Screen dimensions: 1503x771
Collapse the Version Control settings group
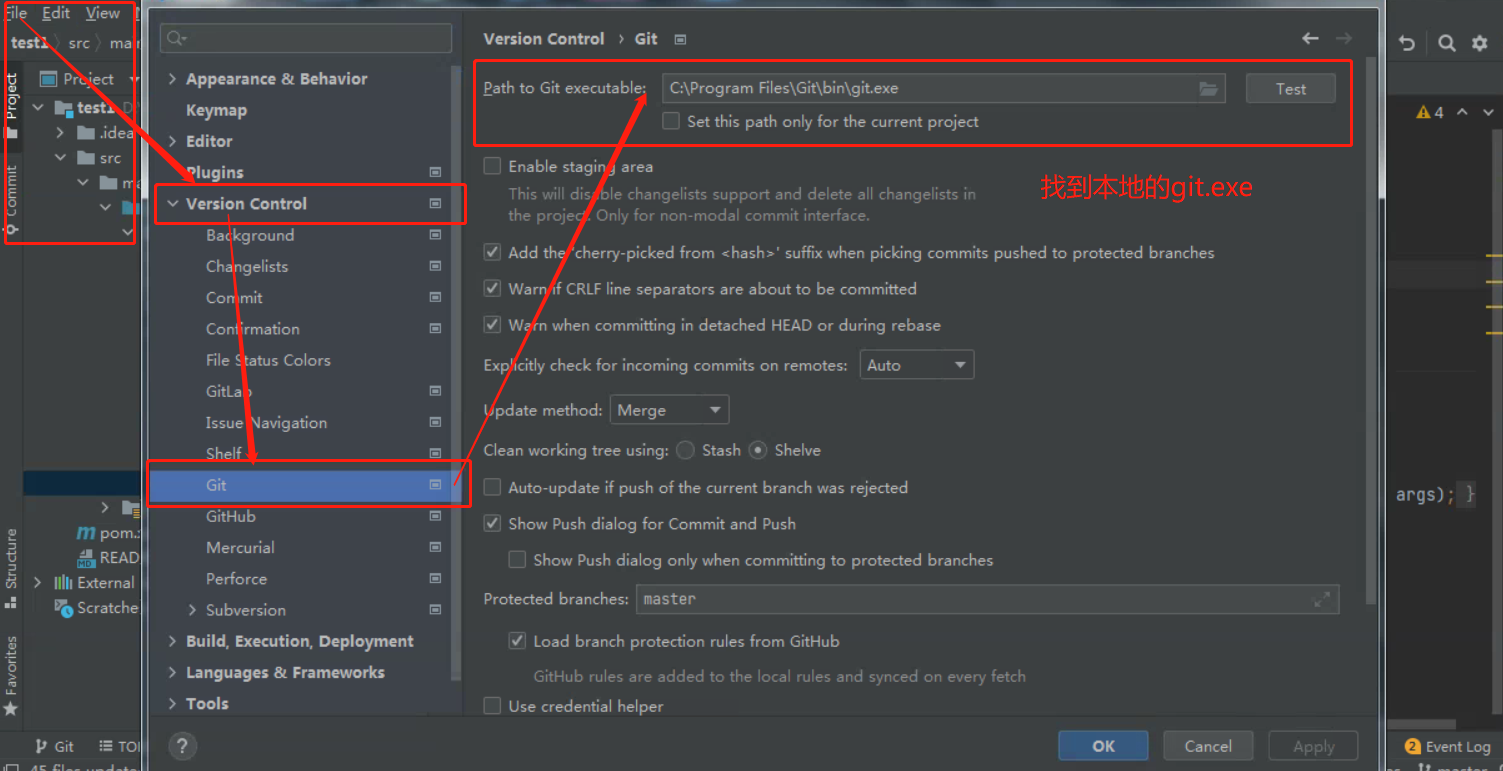(173, 203)
